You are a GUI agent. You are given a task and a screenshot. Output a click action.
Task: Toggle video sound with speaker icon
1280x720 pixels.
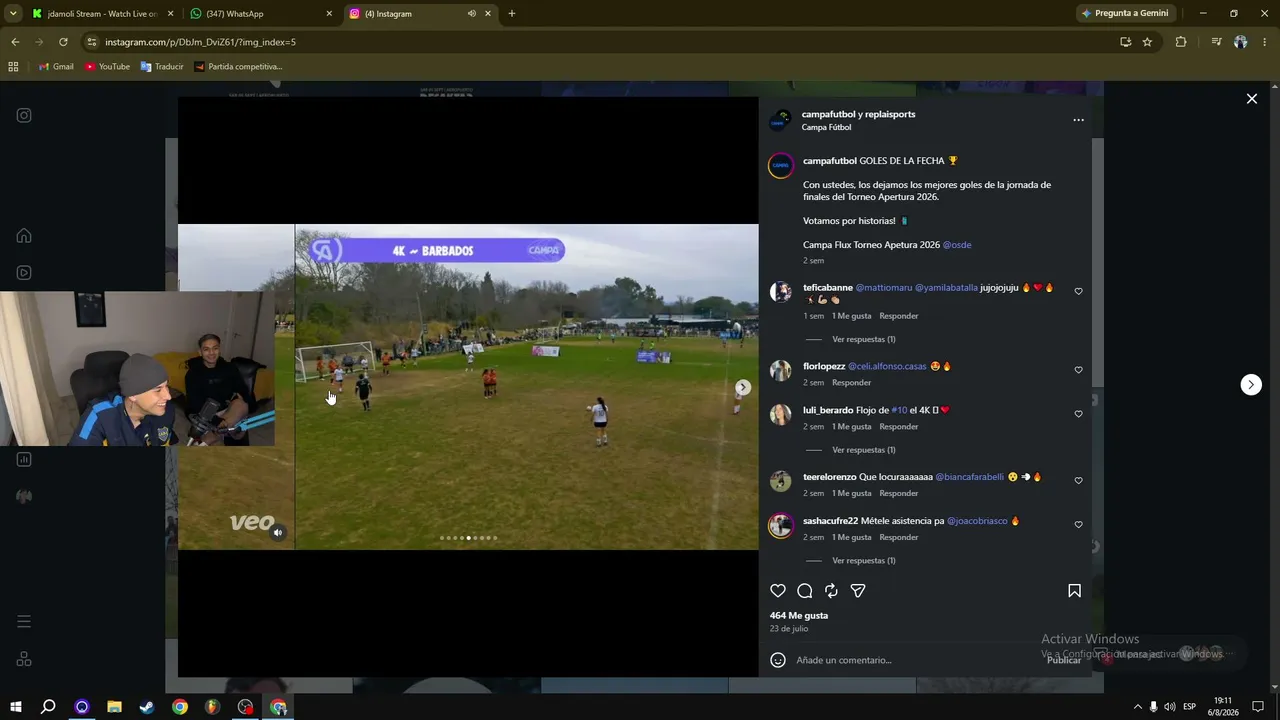[278, 532]
